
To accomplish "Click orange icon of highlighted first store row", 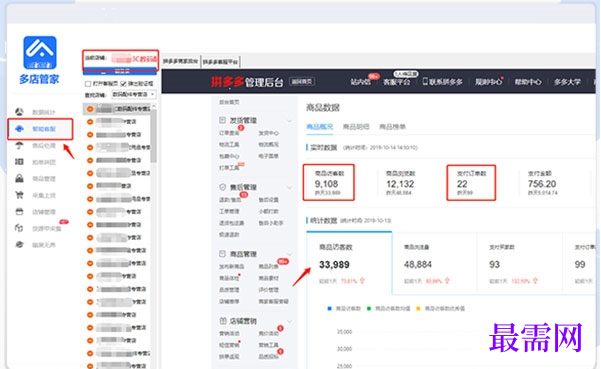I will coord(90,109).
